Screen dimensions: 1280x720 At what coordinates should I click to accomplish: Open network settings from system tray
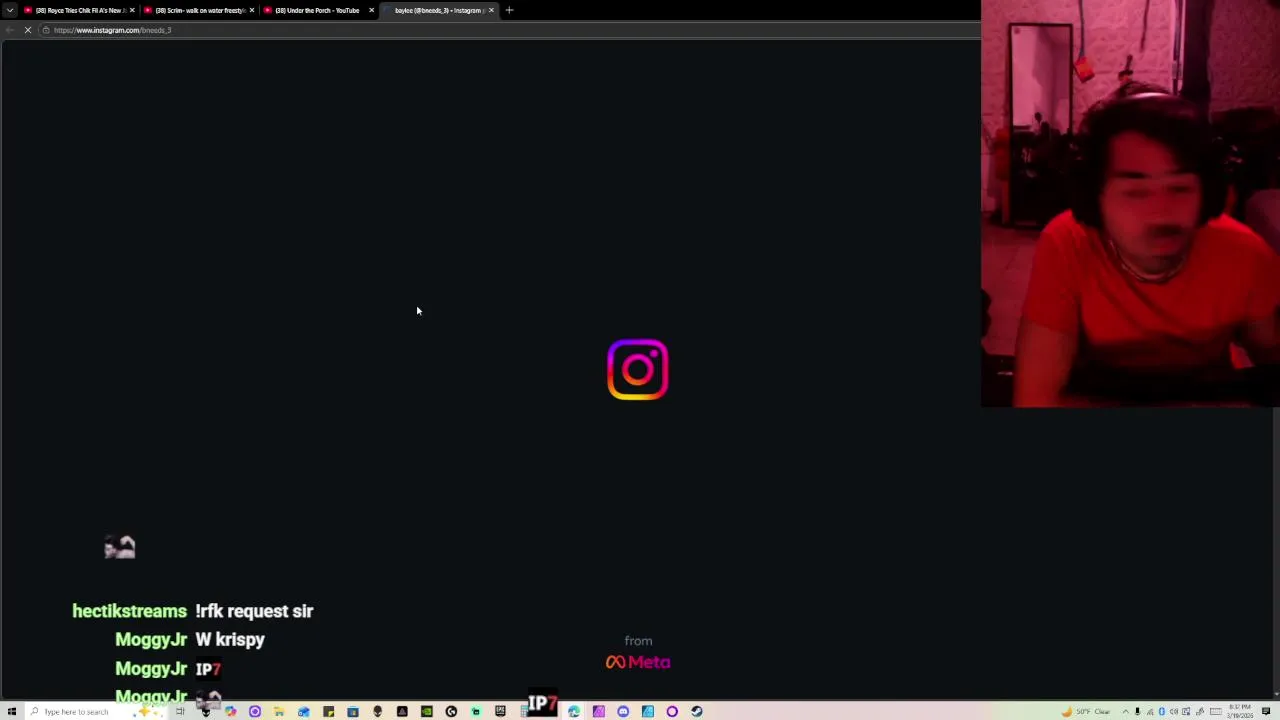coord(1150,711)
